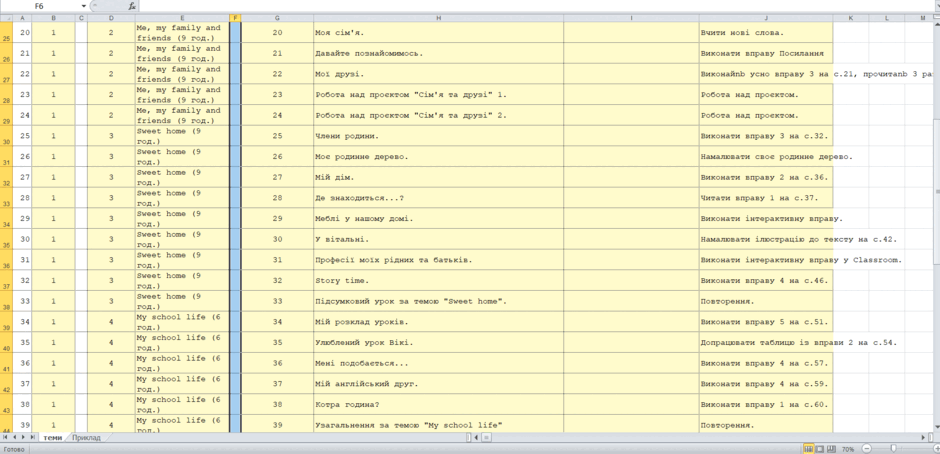Select column H header
This screenshot has width=940, height=454.
(x=438, y=19)
